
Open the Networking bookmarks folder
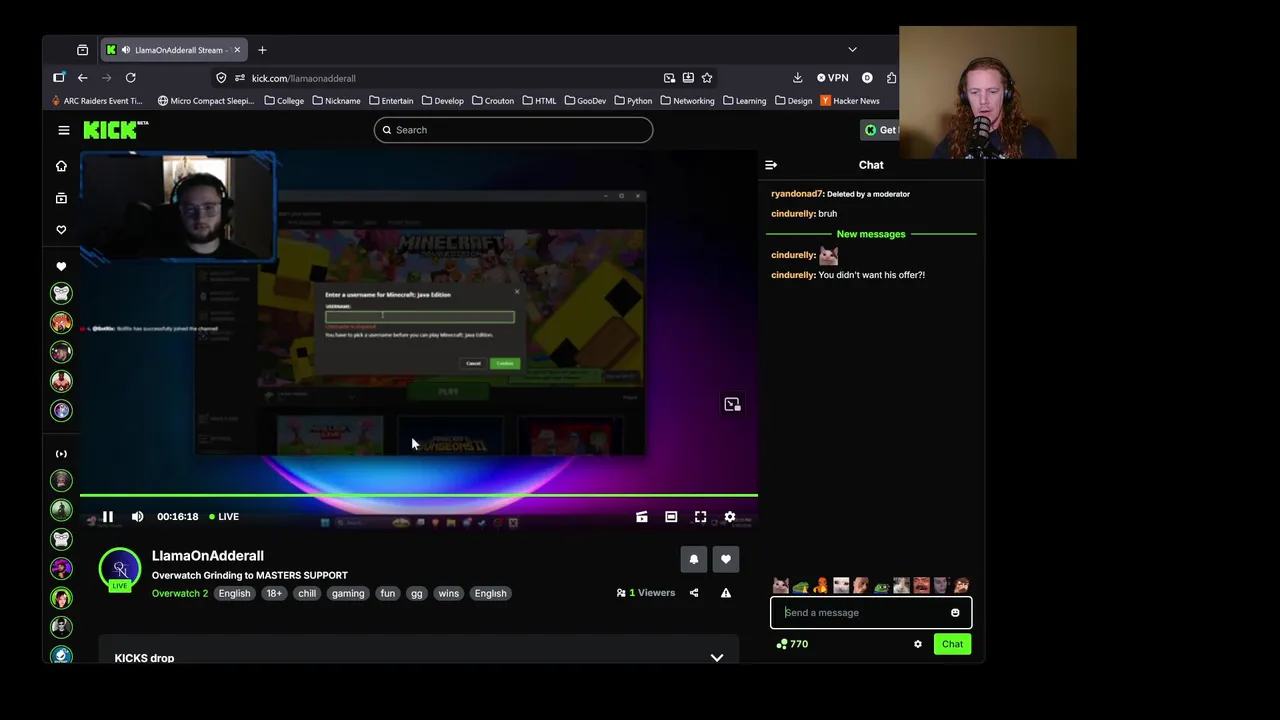point(687,101)
